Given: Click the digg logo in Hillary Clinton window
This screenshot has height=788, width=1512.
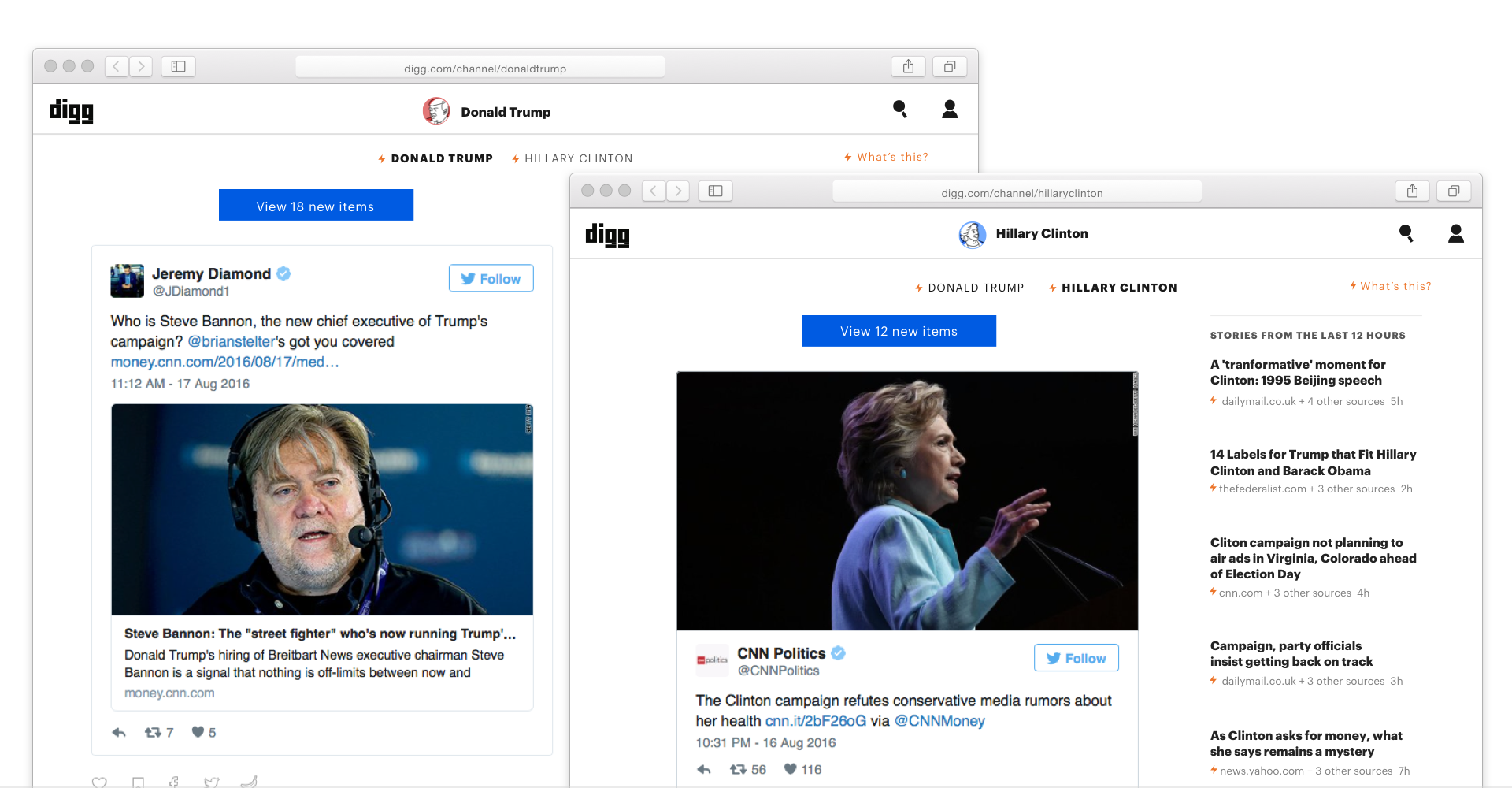Looking at the screenshot, I should click(x=607, y=235).
